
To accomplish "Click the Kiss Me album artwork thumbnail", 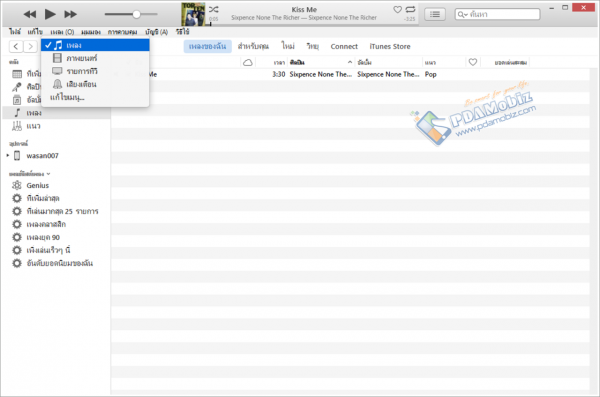I will click(x=193, y=14).
